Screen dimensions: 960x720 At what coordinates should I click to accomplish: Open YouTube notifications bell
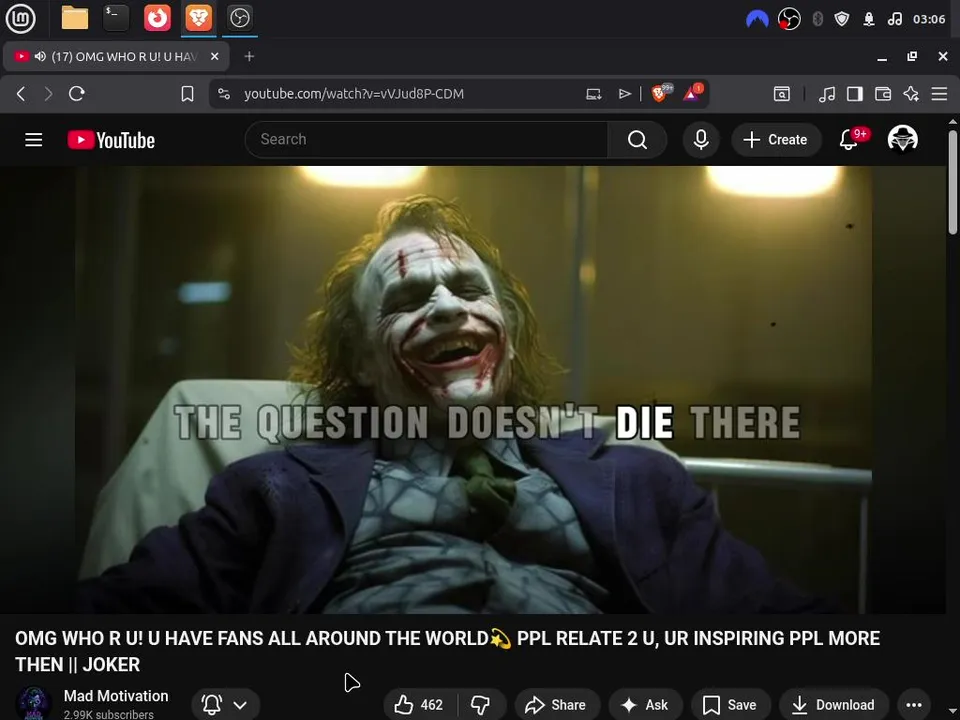(x=849, y=140)
